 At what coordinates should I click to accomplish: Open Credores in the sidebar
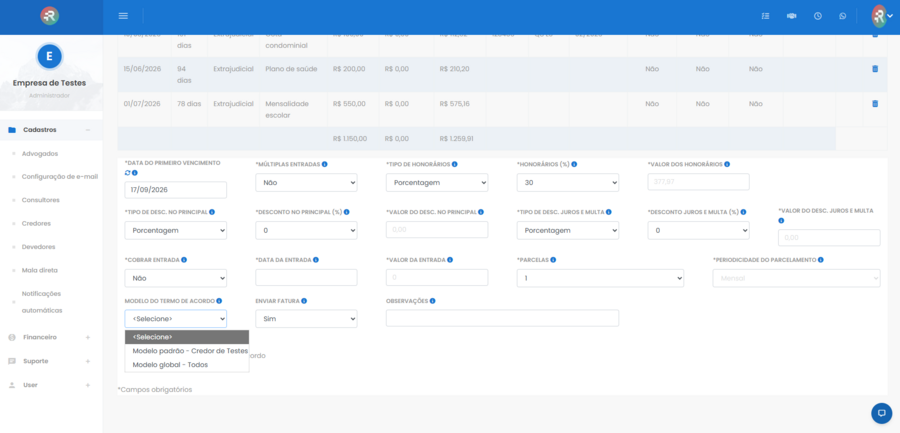coord(36,223)
